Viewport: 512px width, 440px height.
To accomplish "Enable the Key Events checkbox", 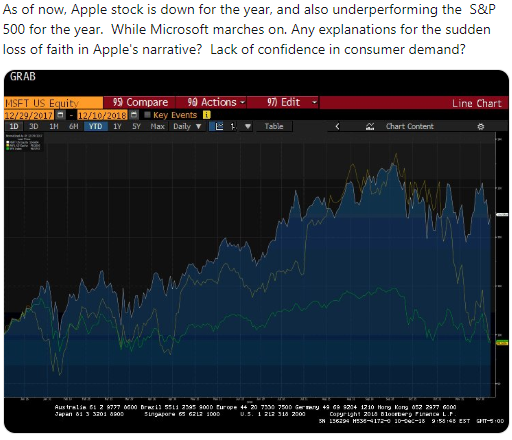I will click(147, 115).
